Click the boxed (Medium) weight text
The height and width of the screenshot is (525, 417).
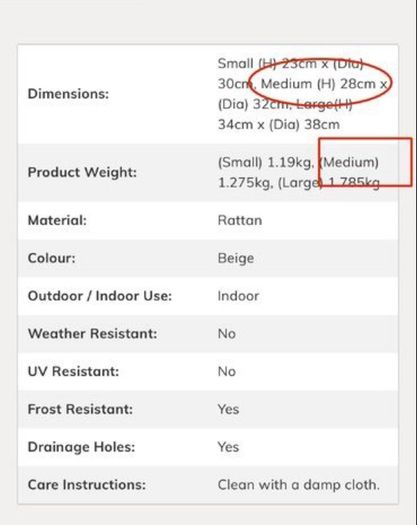(349, 162)
